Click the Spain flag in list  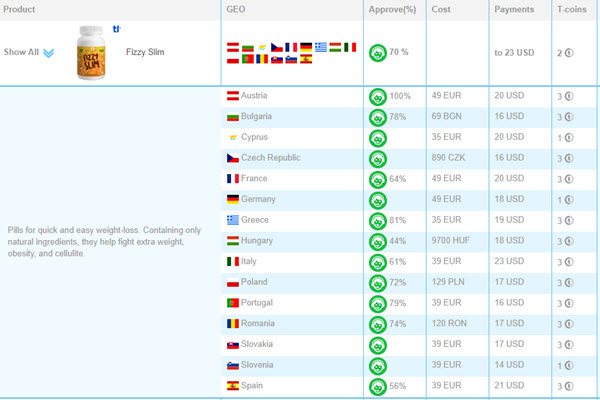click(x=233, y=385)
